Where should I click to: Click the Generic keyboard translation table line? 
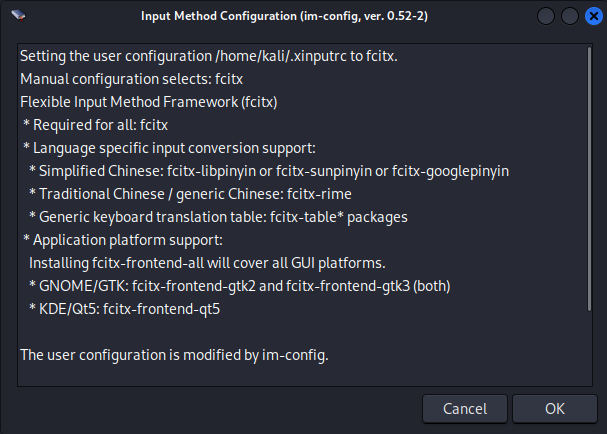[x=224, y=217]
